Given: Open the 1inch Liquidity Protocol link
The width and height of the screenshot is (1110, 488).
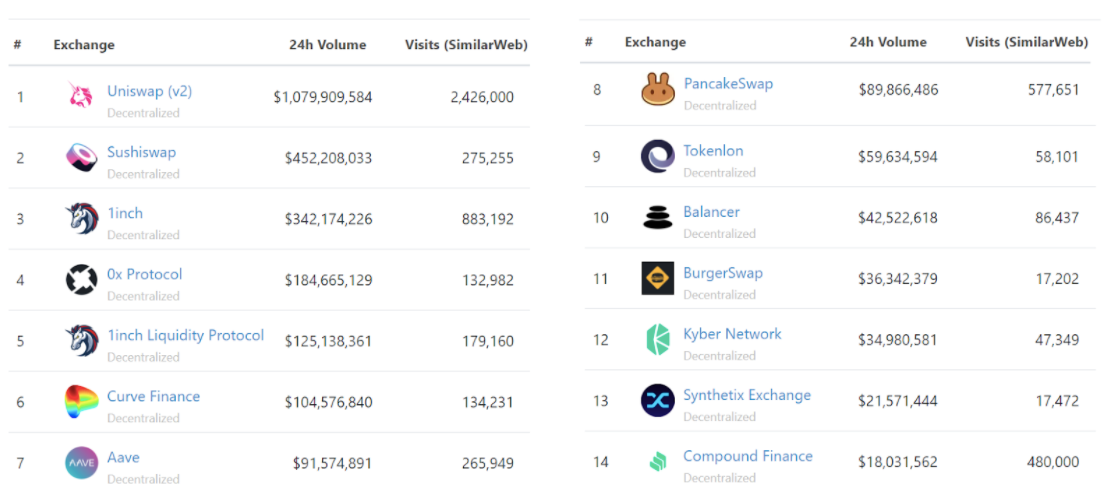Looking at the screenshot, I should coord(185,335).
